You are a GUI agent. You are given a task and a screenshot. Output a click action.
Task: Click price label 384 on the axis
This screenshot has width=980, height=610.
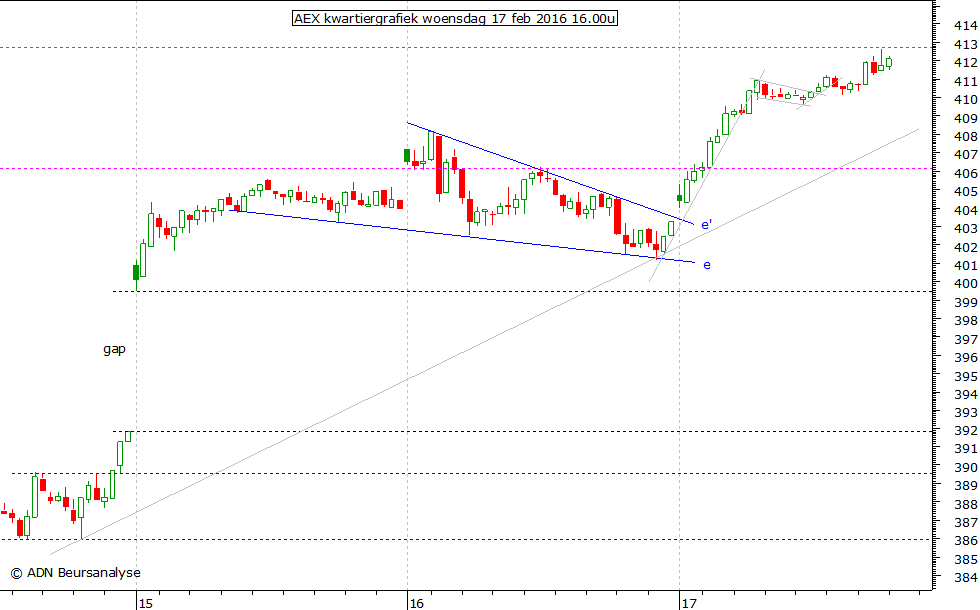tap(966, 578)
